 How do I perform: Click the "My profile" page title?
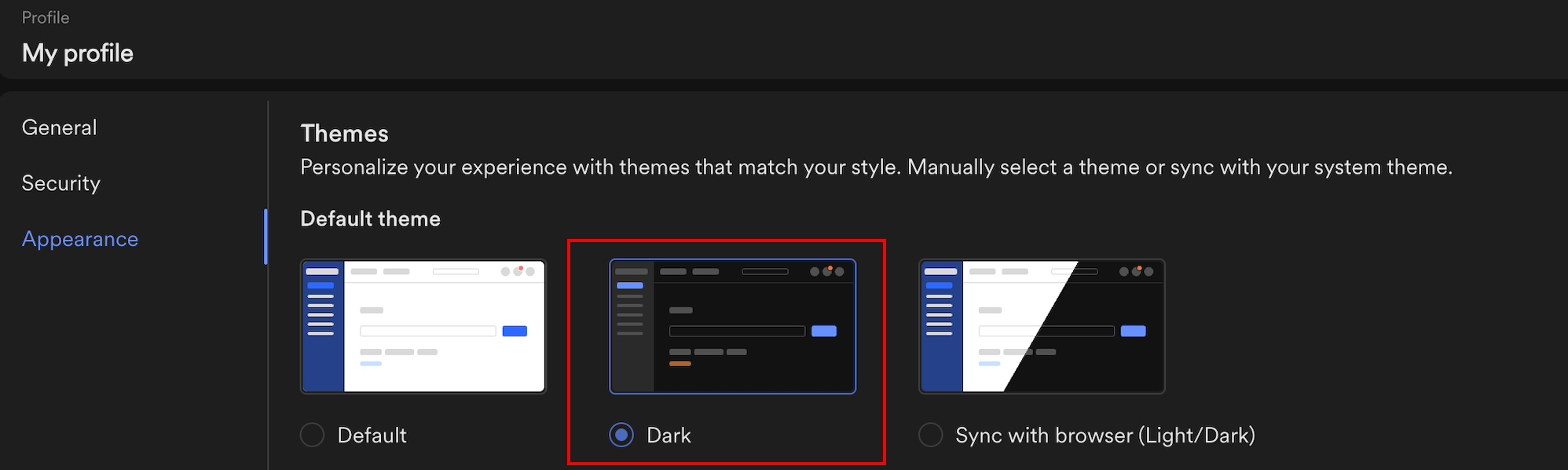tap(78, 53)
